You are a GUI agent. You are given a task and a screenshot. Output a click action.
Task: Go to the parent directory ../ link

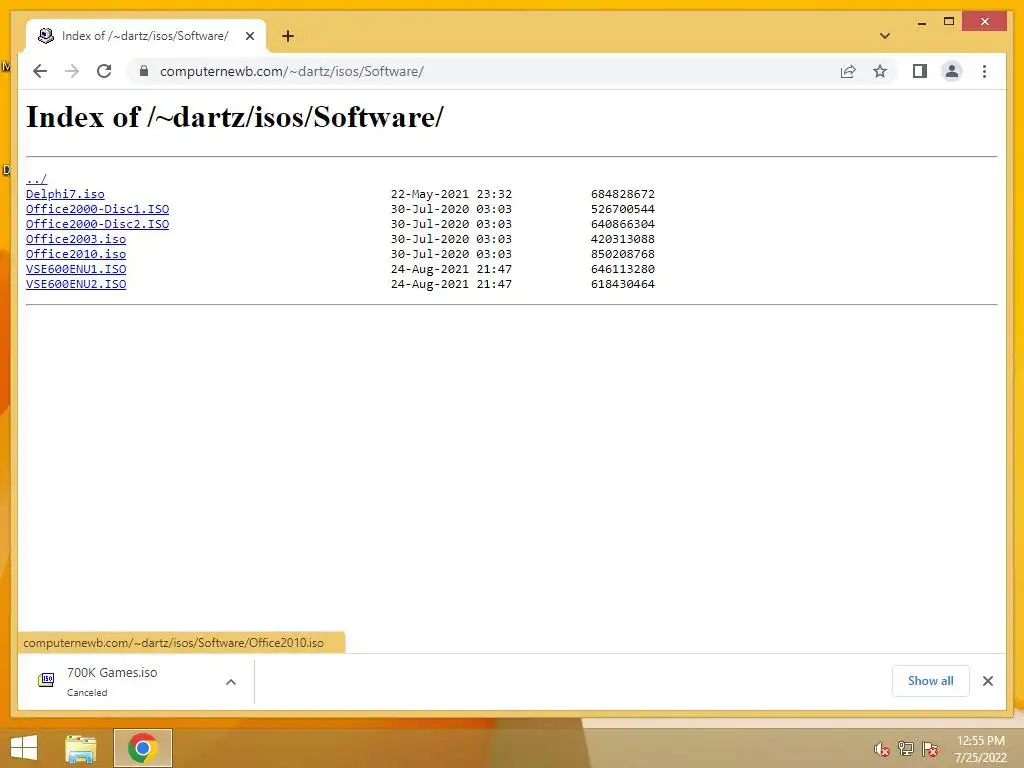point(37,179)
